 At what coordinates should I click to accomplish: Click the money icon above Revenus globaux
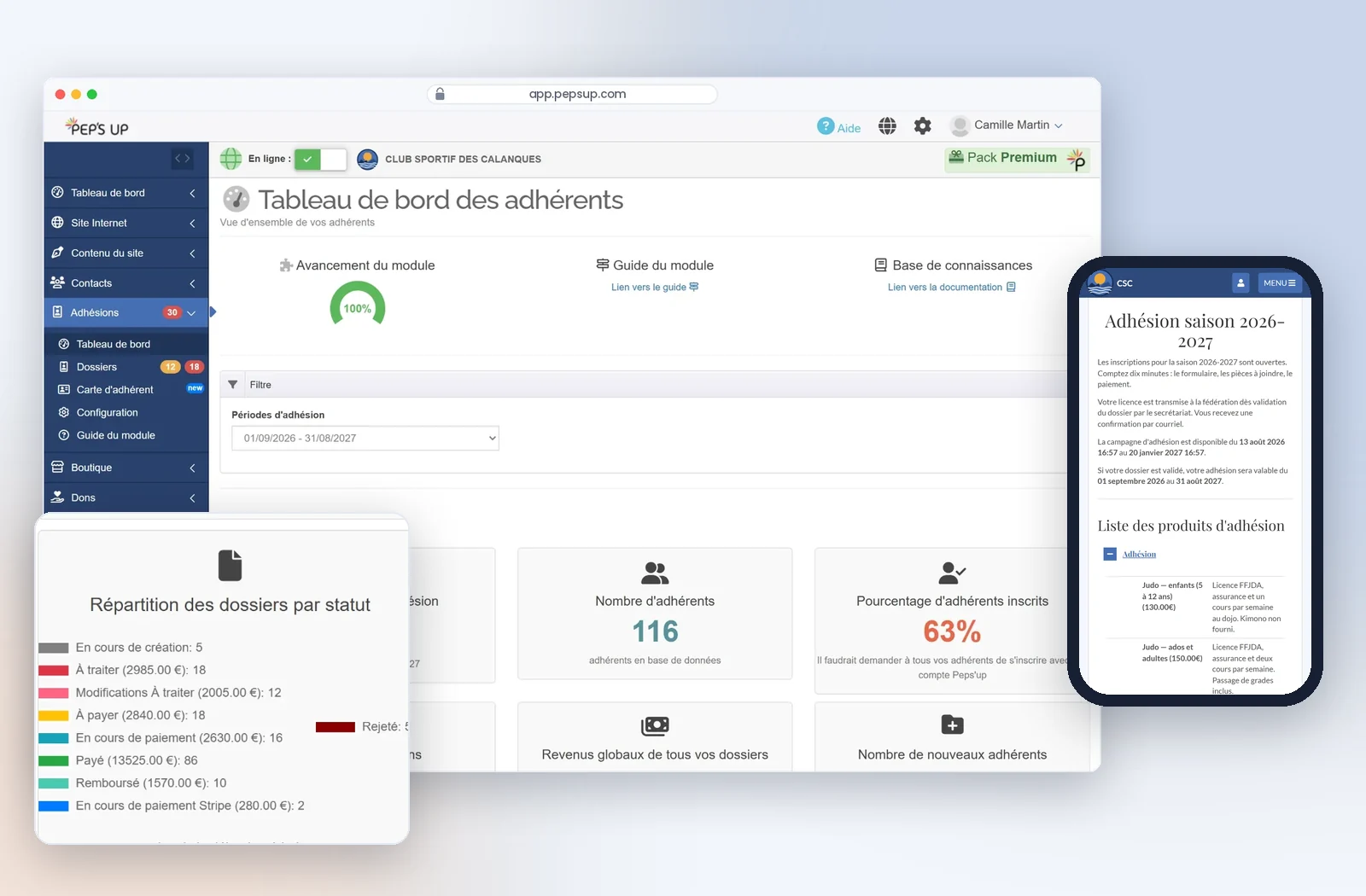point(655,726)
